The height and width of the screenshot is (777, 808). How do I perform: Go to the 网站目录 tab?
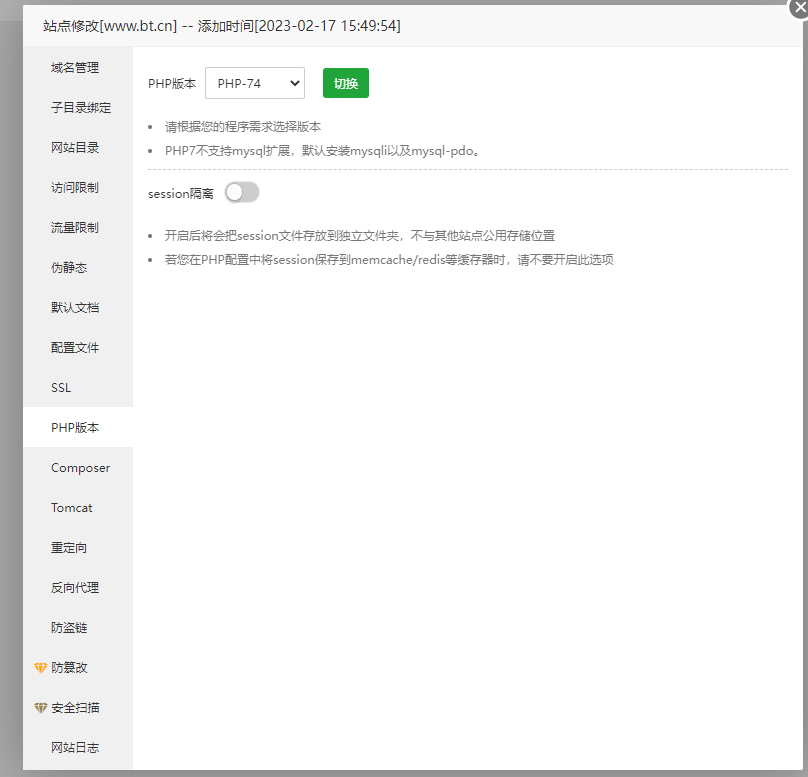click(x=75, y=148)
